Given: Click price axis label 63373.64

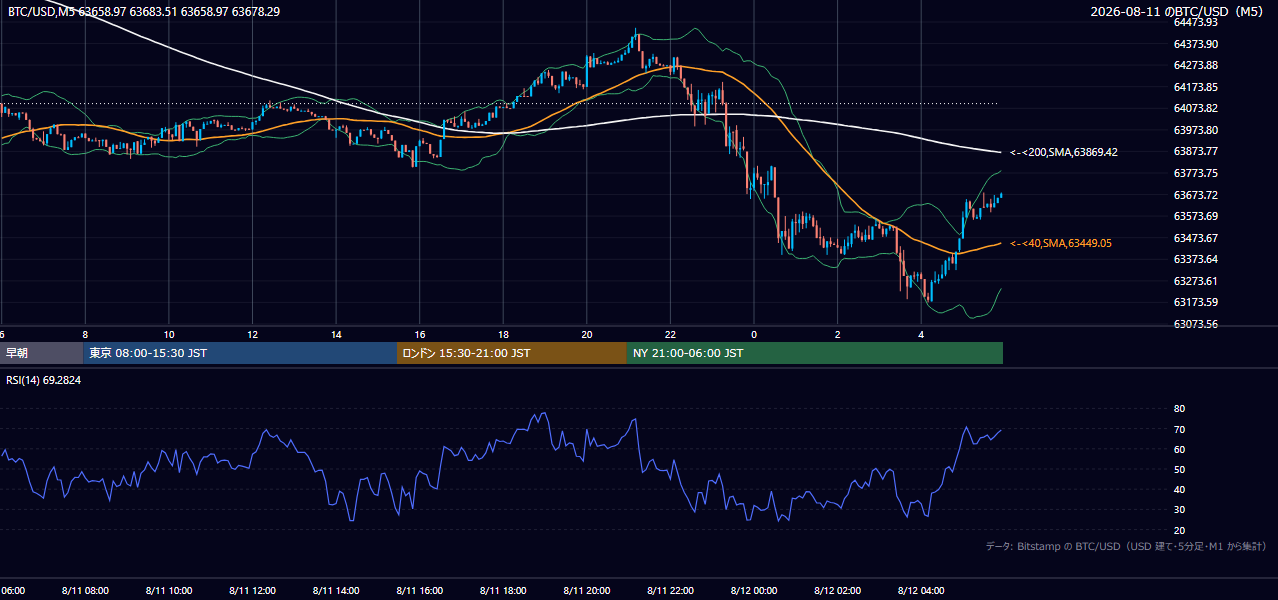Looking at the screenshot, I should pyautogui.click(x=1195, y=259).
